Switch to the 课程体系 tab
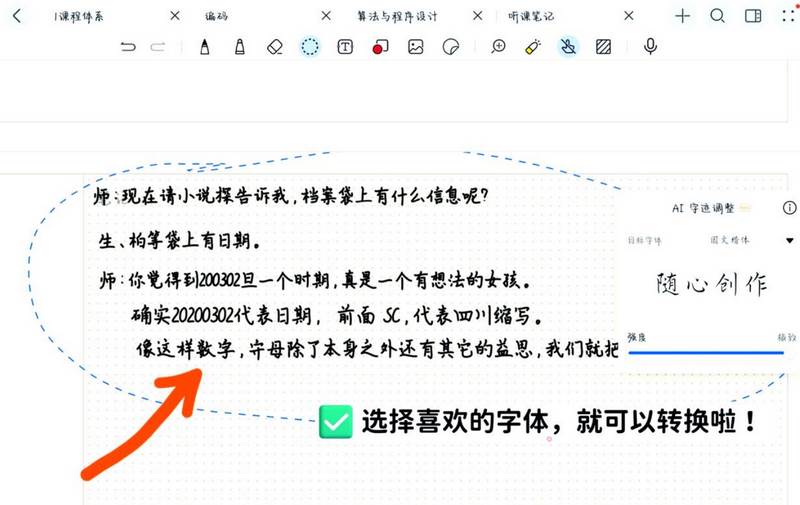Screen dimensions: 800x505 click(79, 16)
